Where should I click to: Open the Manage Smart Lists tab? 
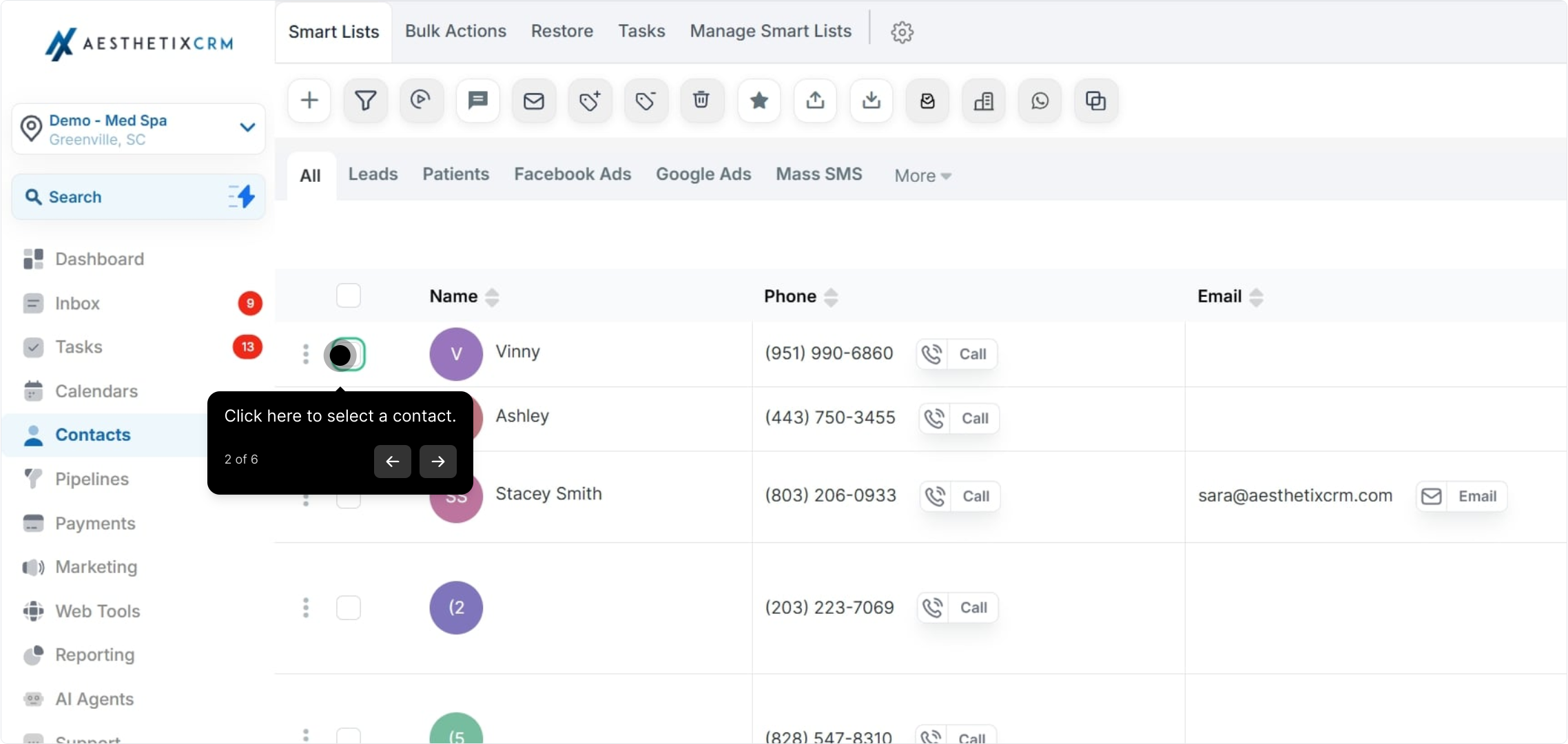(770, 31)
